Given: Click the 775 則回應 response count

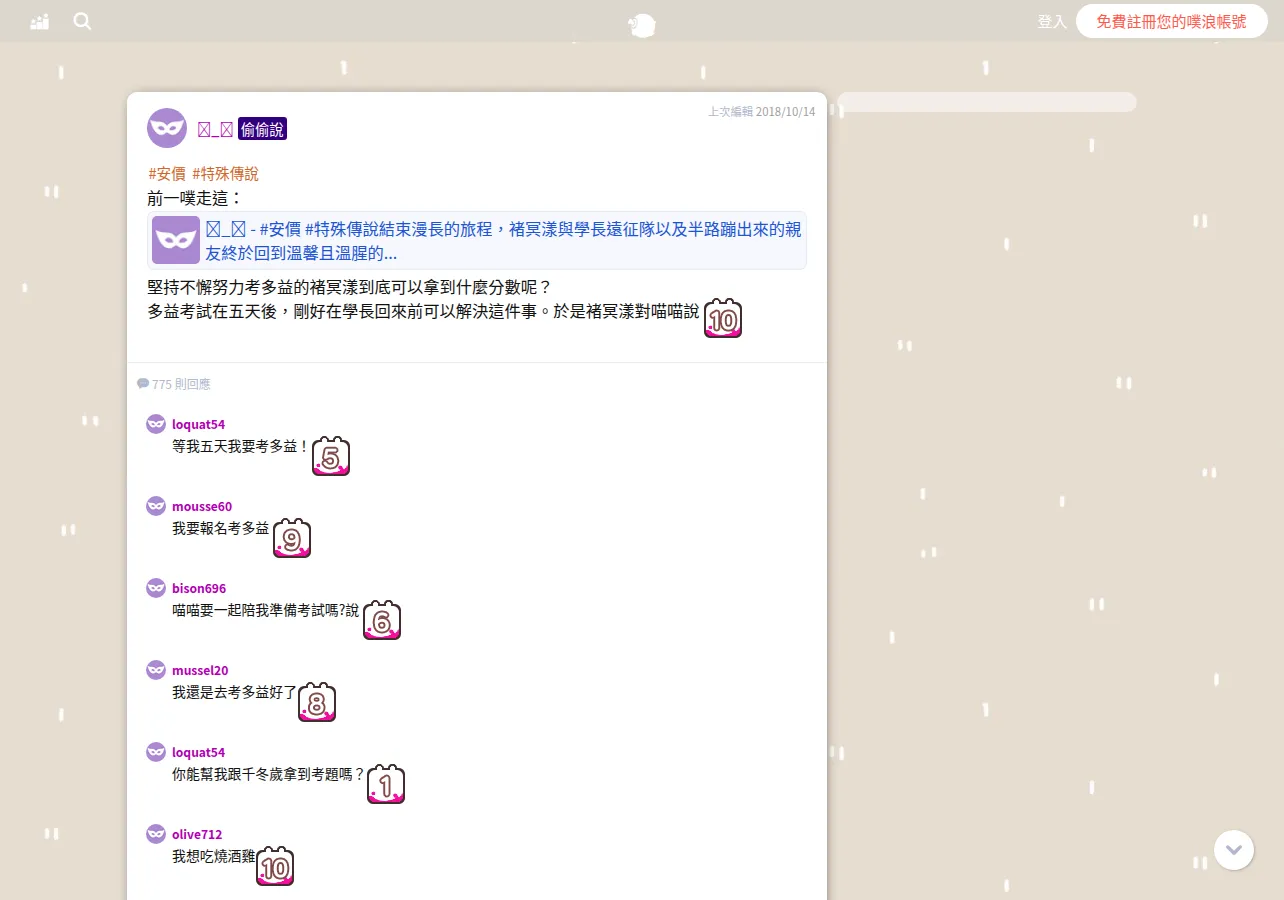Looking at the screenshot, I should tap(181, 384).
